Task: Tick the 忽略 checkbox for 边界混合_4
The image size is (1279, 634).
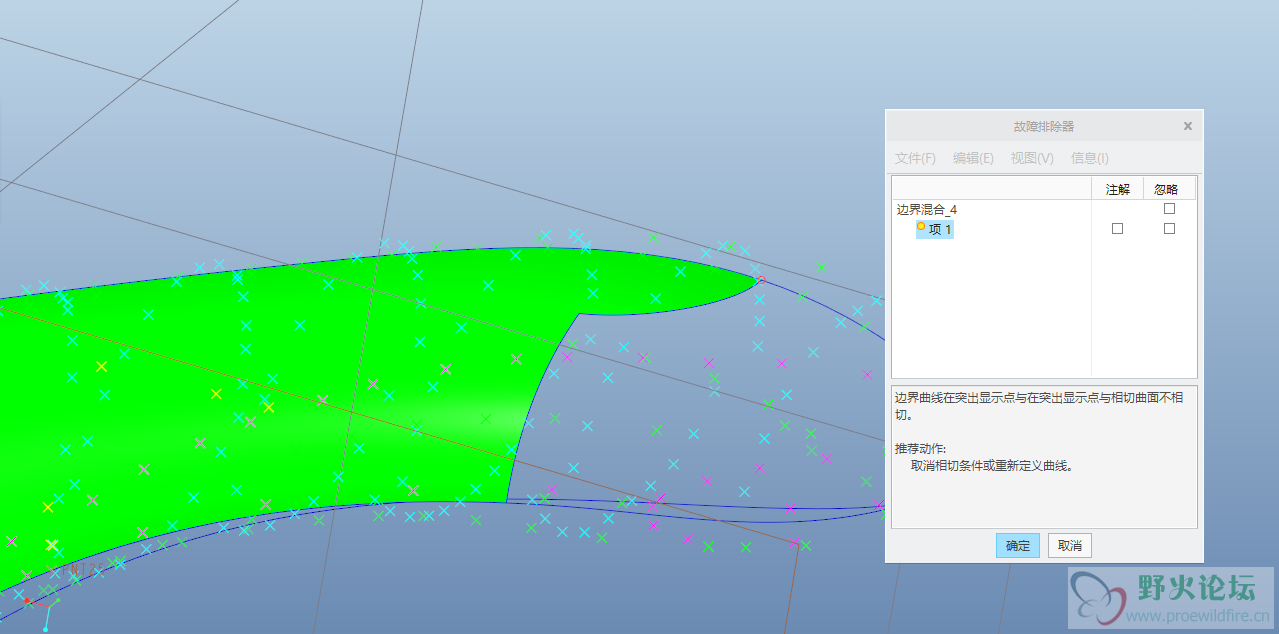Action: [x=1169, y=209]
